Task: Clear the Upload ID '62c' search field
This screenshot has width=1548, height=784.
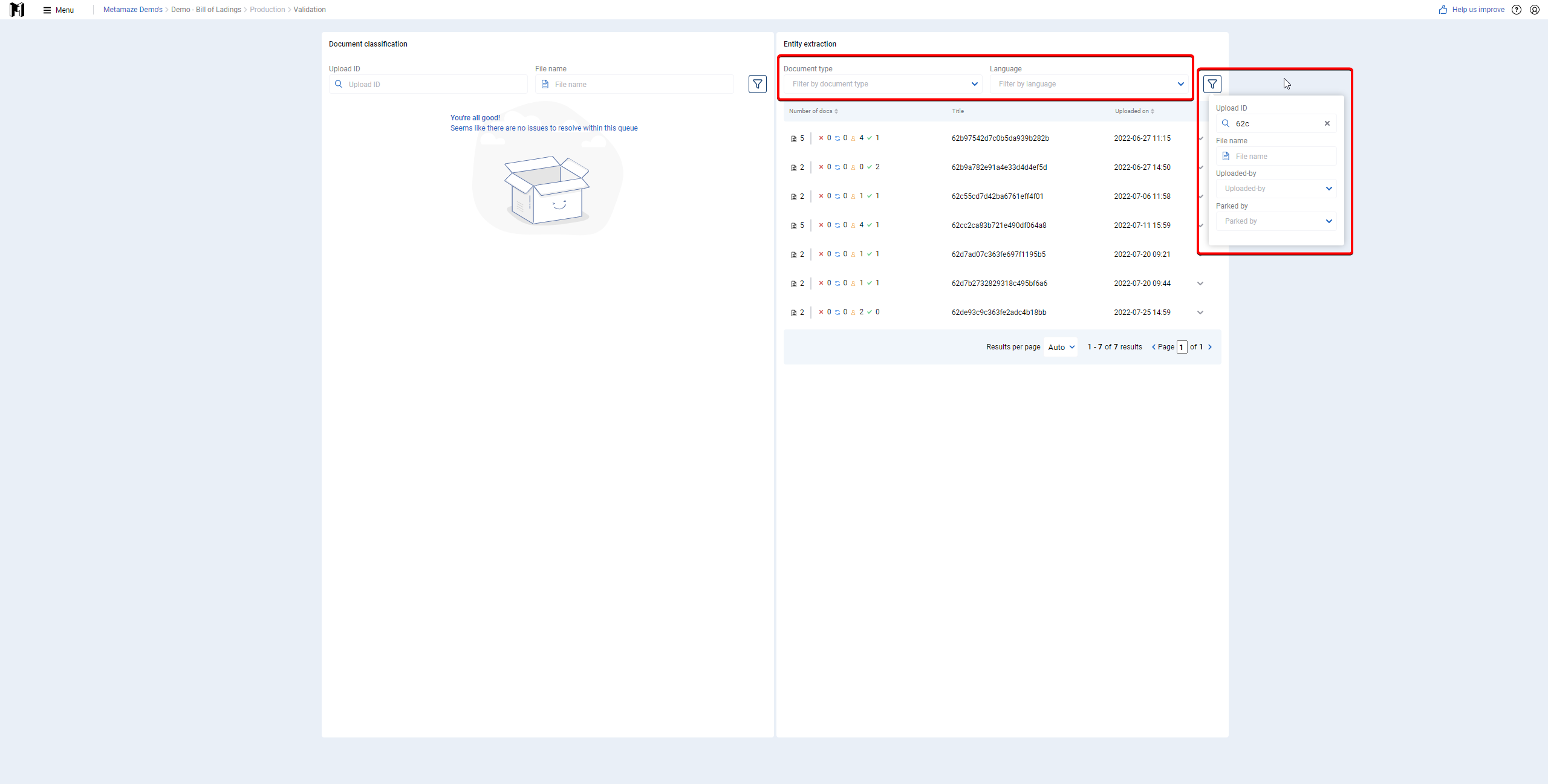Action: (1327, 123)
